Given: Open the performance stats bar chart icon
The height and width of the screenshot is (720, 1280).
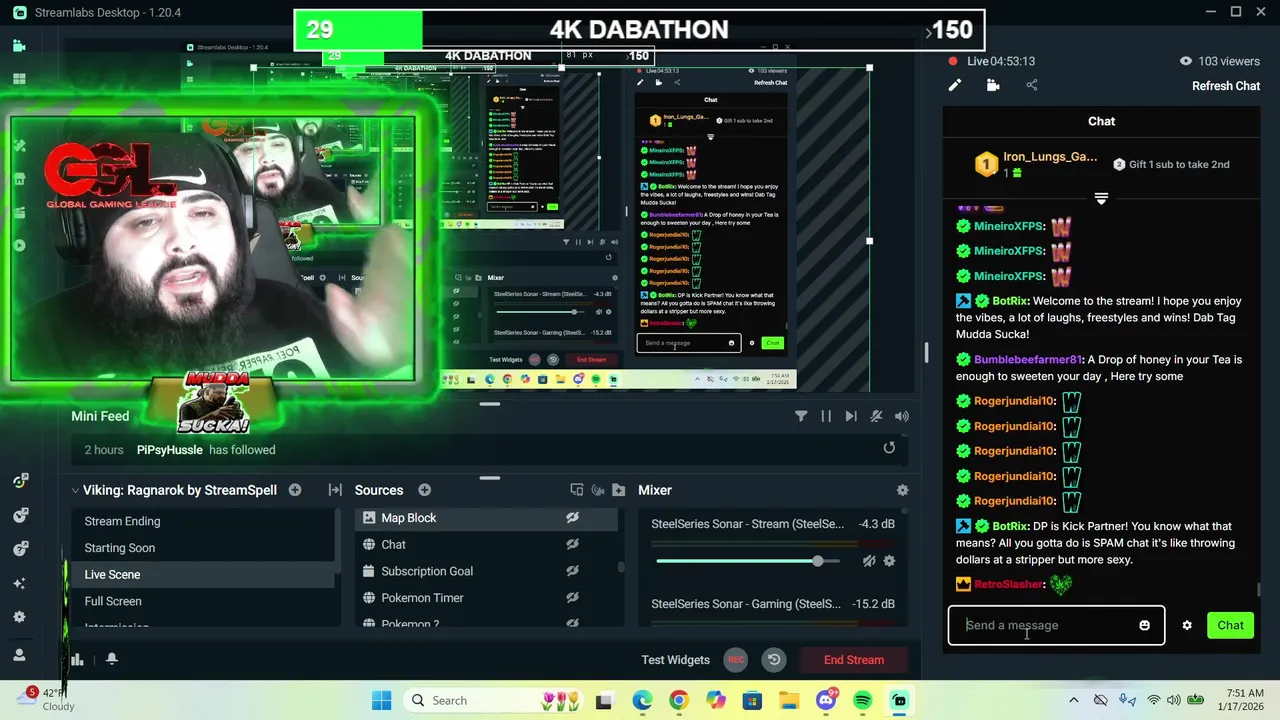Looking at the screenshot, I should click(x=77, y=659).
